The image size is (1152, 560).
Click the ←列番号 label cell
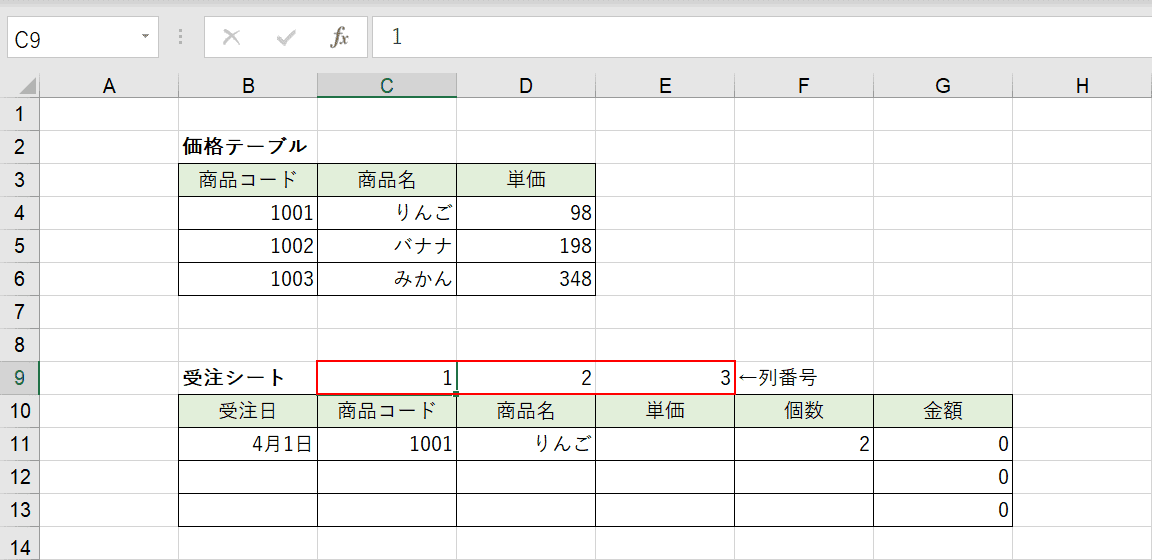[804, 378]
